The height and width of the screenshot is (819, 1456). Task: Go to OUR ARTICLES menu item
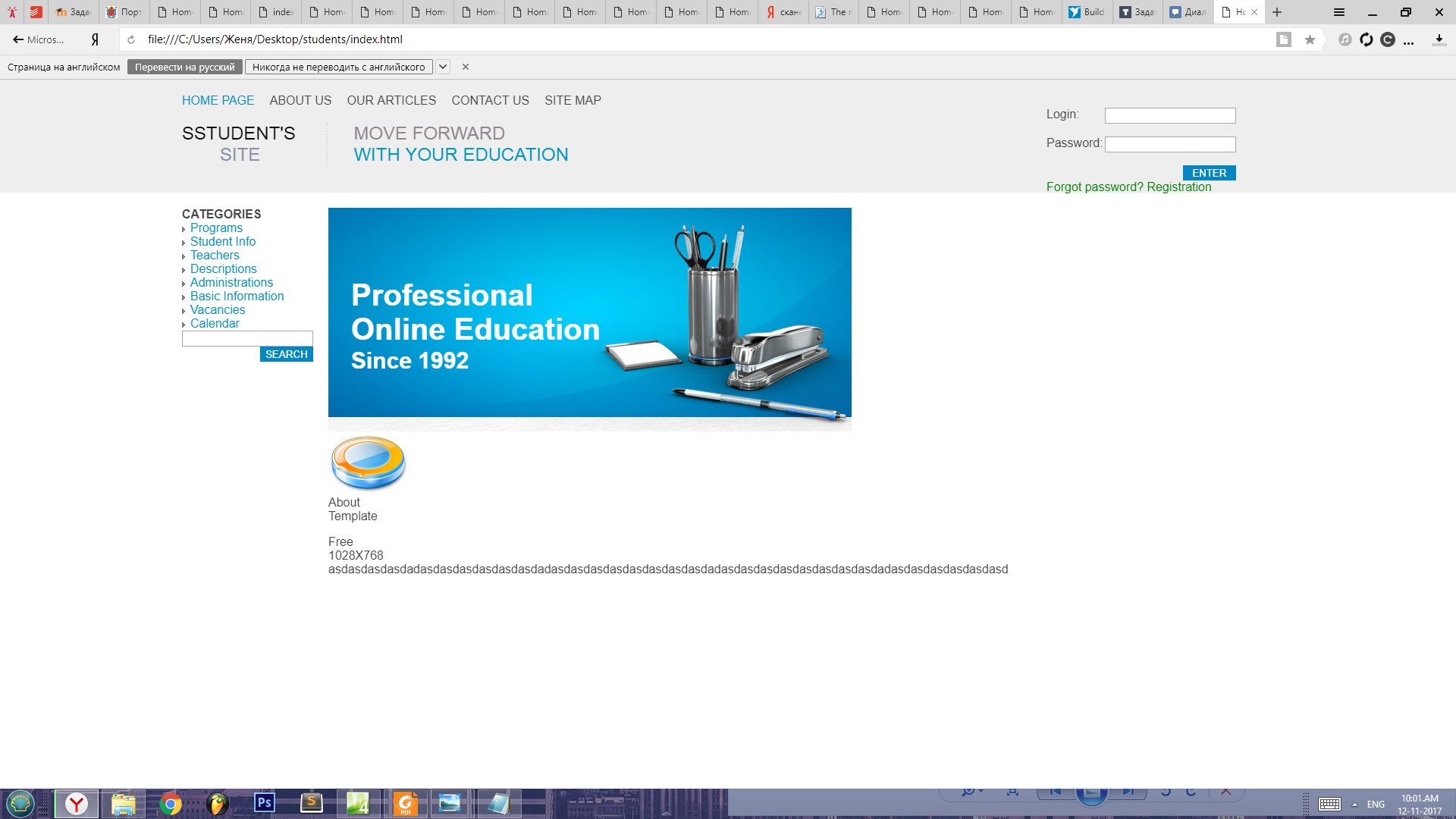click(391, 100)
